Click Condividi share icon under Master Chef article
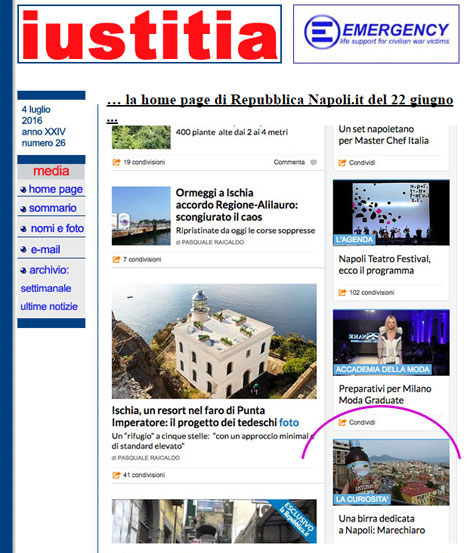The image size is (470, 553). [x=342, y=163]
